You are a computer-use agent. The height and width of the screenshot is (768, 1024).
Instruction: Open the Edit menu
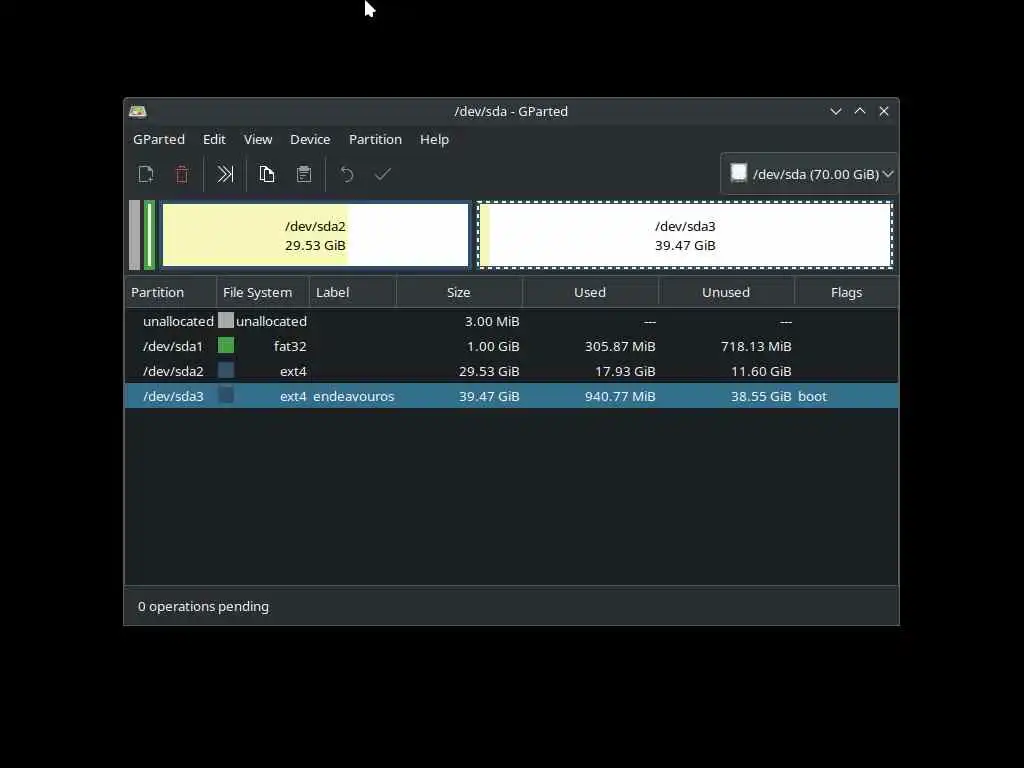214,139
